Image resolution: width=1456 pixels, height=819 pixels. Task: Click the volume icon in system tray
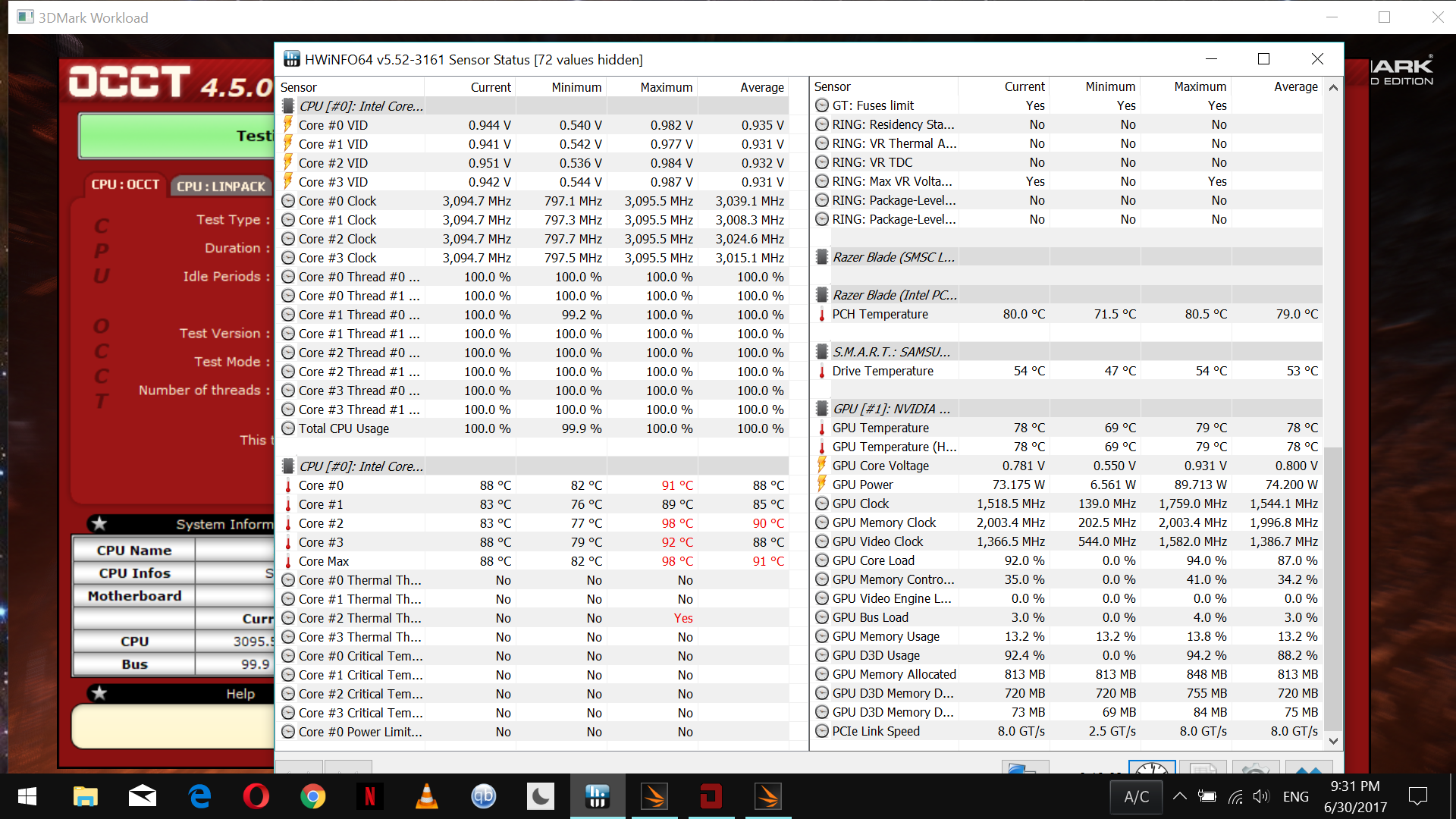[1260, 796]
